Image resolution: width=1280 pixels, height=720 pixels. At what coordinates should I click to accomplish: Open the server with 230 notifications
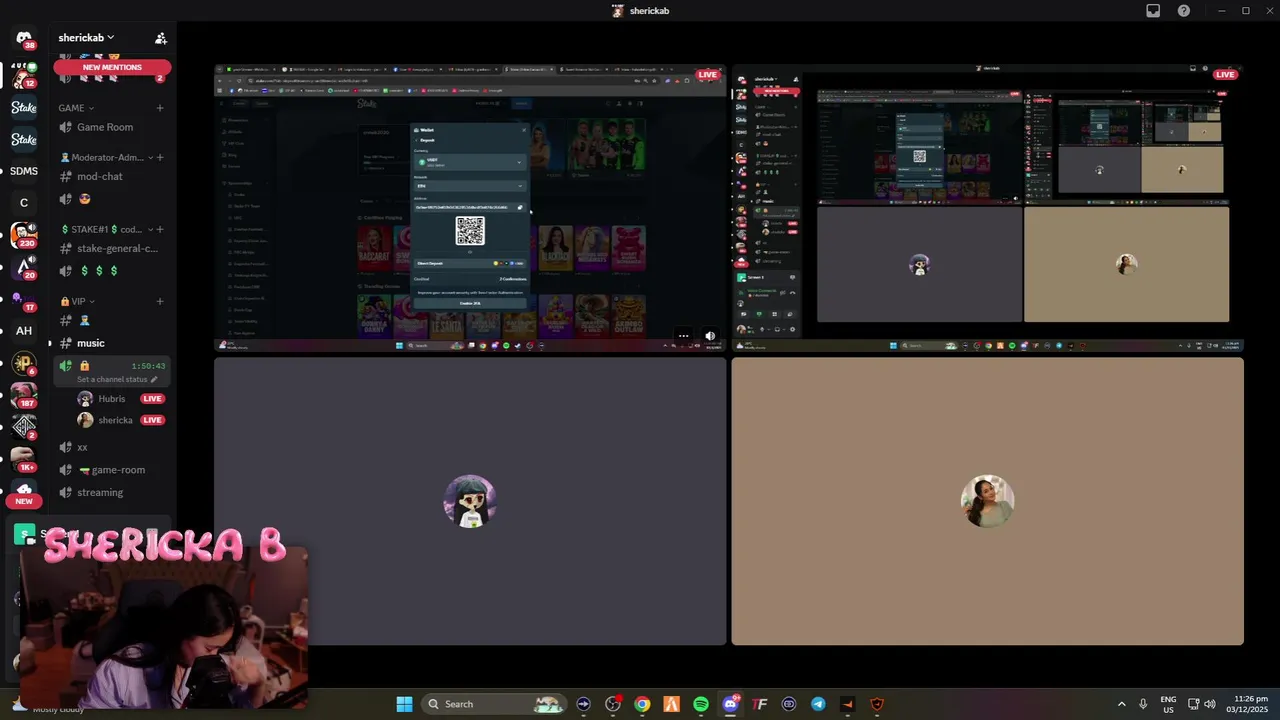tap(24, 235)
